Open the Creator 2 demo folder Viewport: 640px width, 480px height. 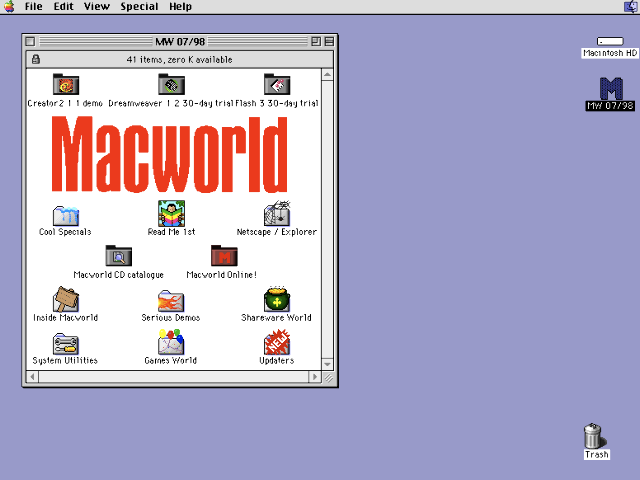66,84
